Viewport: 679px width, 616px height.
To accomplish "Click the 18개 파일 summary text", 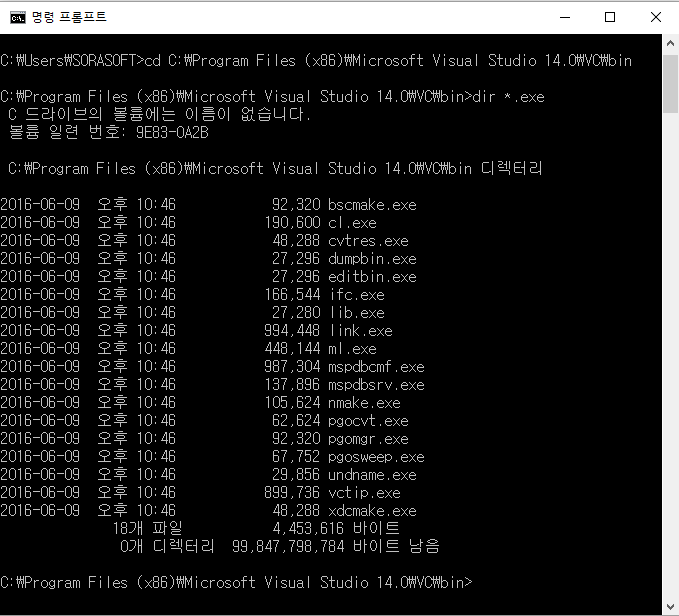I will (148, 529).
